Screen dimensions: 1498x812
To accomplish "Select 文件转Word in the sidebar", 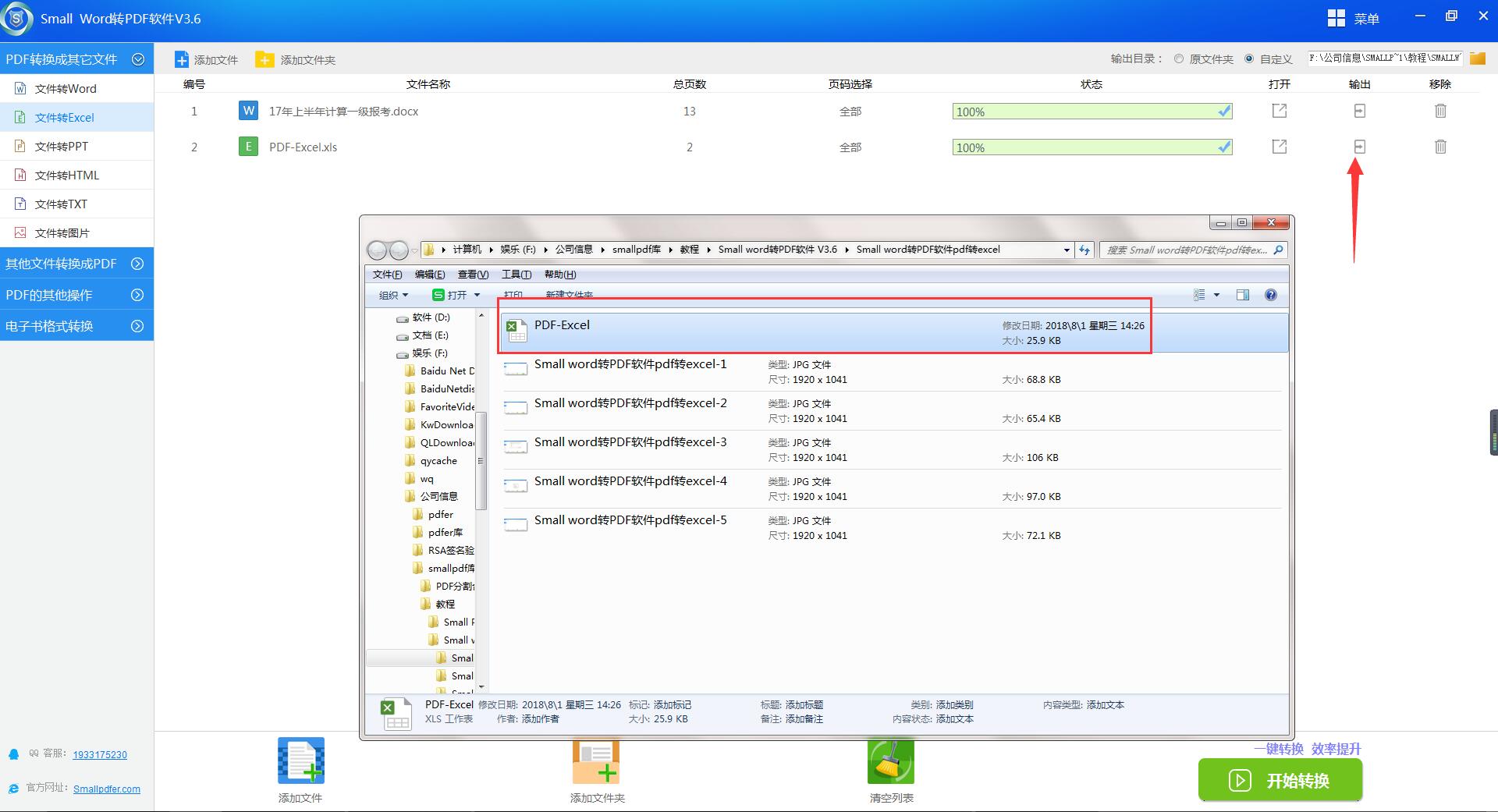I will 66,89.
